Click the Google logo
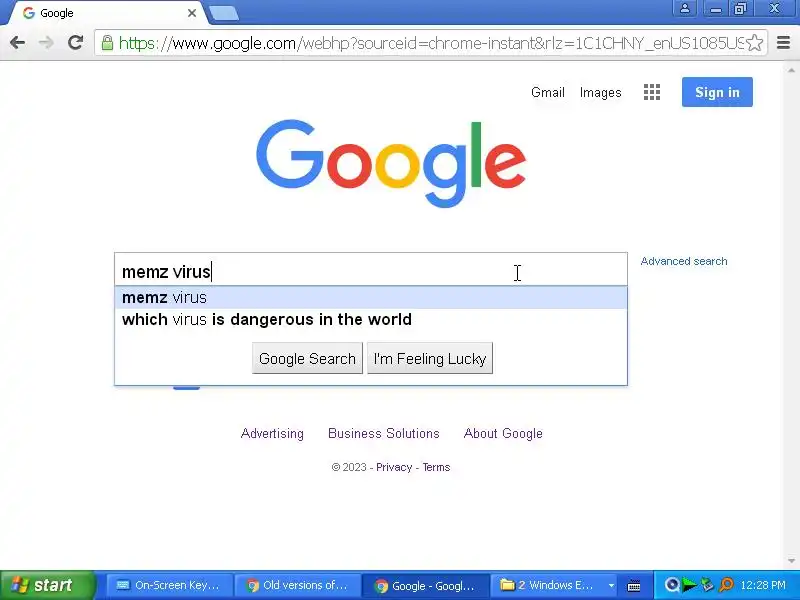Image resolution: width=800 pixels, height=600 pixels. click(391, 163)
